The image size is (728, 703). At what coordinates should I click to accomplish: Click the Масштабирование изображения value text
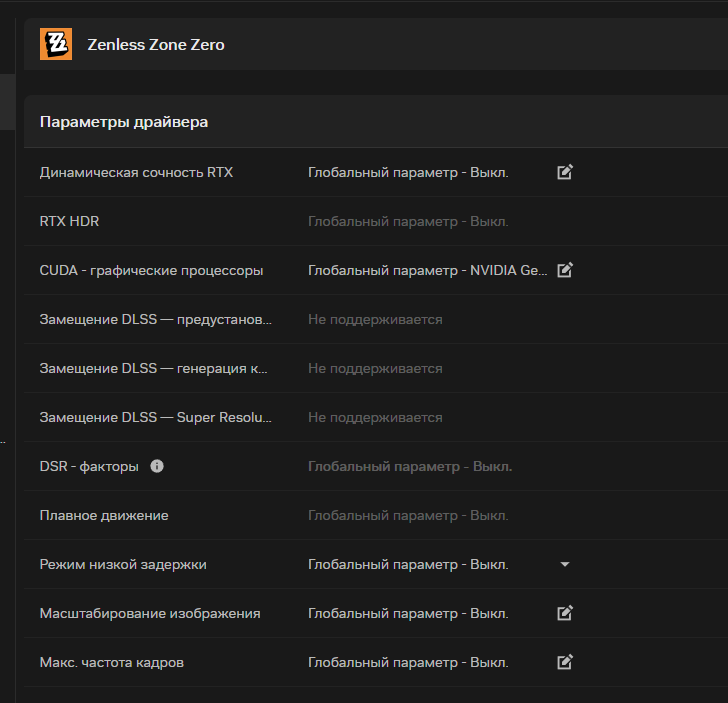click(408, 613)
